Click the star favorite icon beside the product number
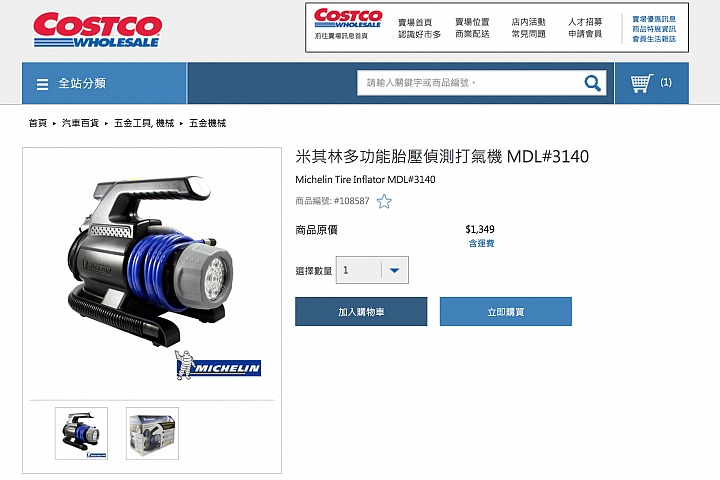 (384, 201)
